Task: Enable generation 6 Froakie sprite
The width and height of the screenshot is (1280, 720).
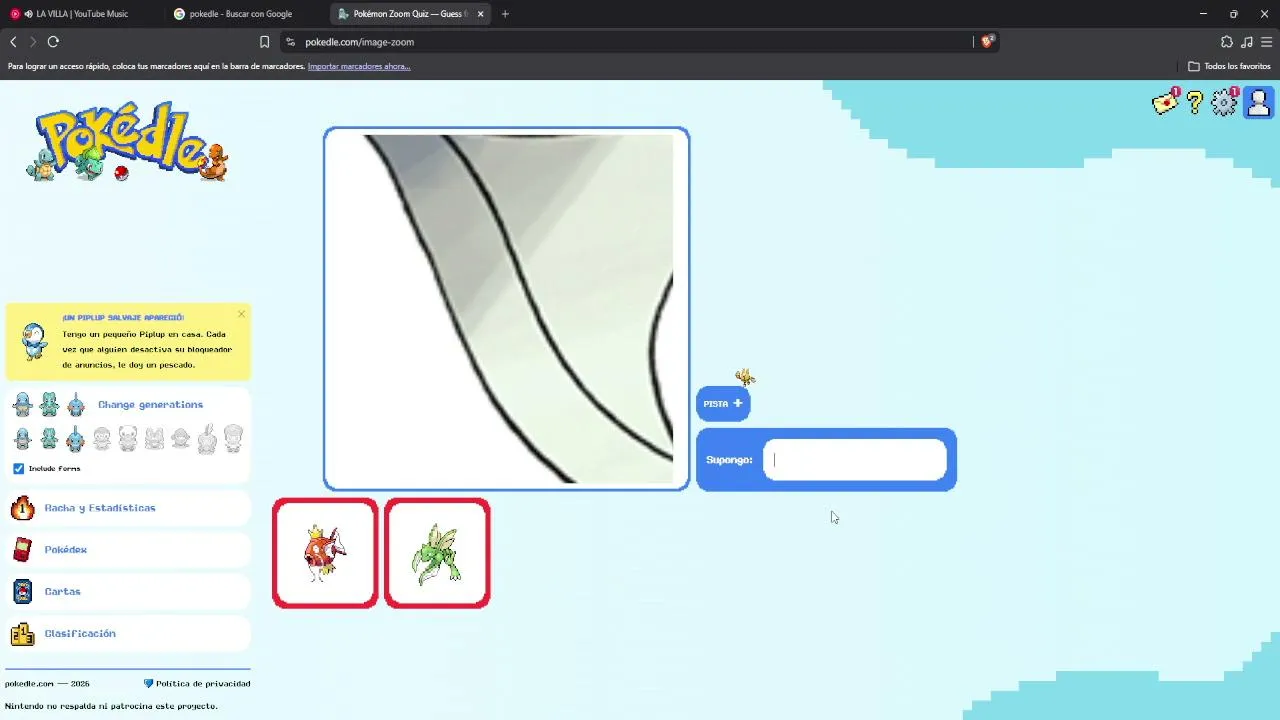Action: pyautogui.click(x=154, y=438)
